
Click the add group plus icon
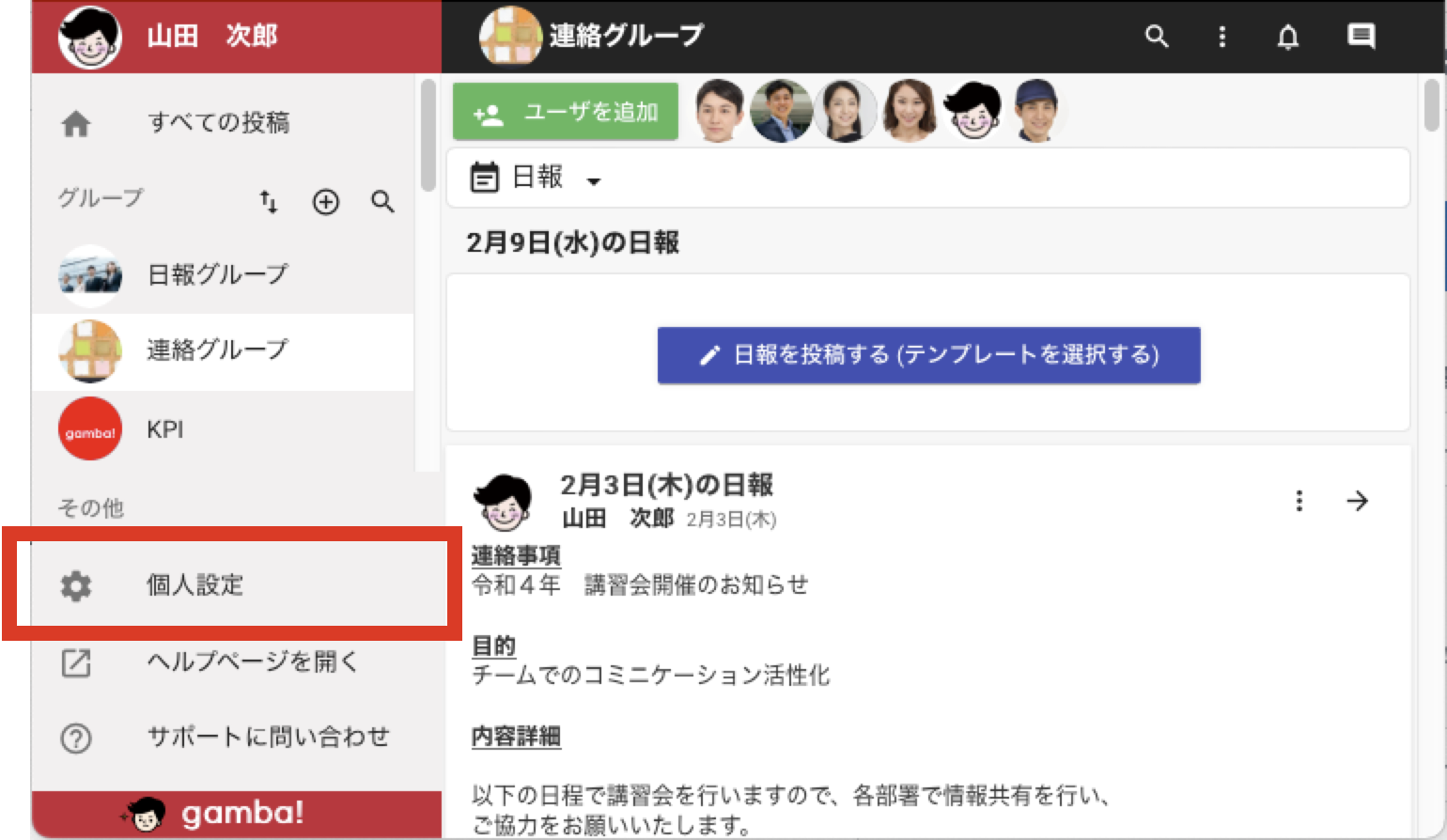326,201
